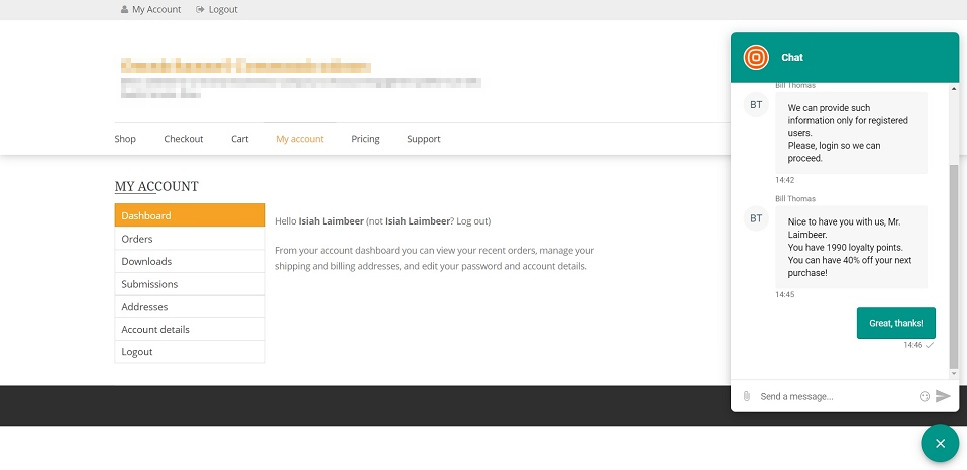Open Orders in the account sidebar
Image resolution: width=967 pixels, height=470 pixels.
click(190, 239)
